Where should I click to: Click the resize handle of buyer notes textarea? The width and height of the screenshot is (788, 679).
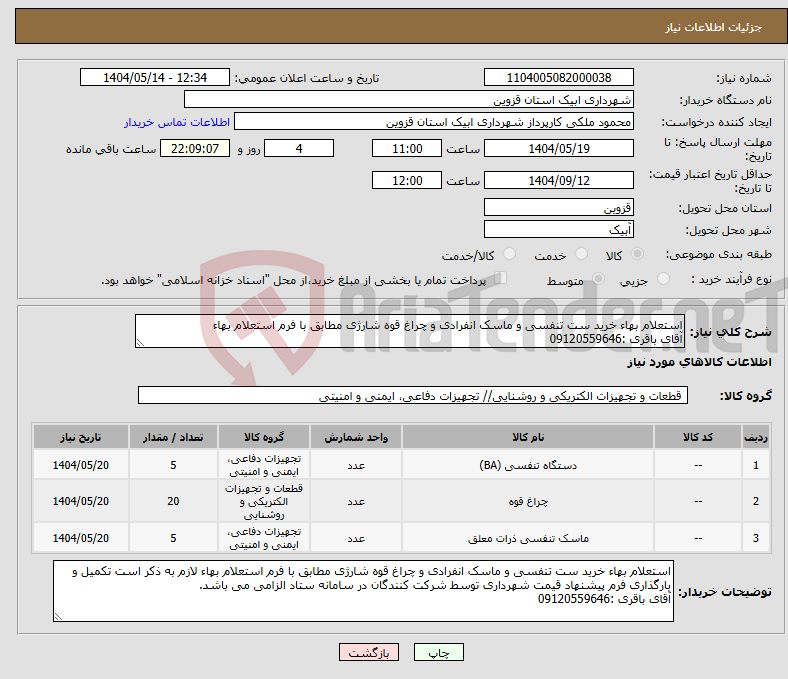[x=58, y=617]
